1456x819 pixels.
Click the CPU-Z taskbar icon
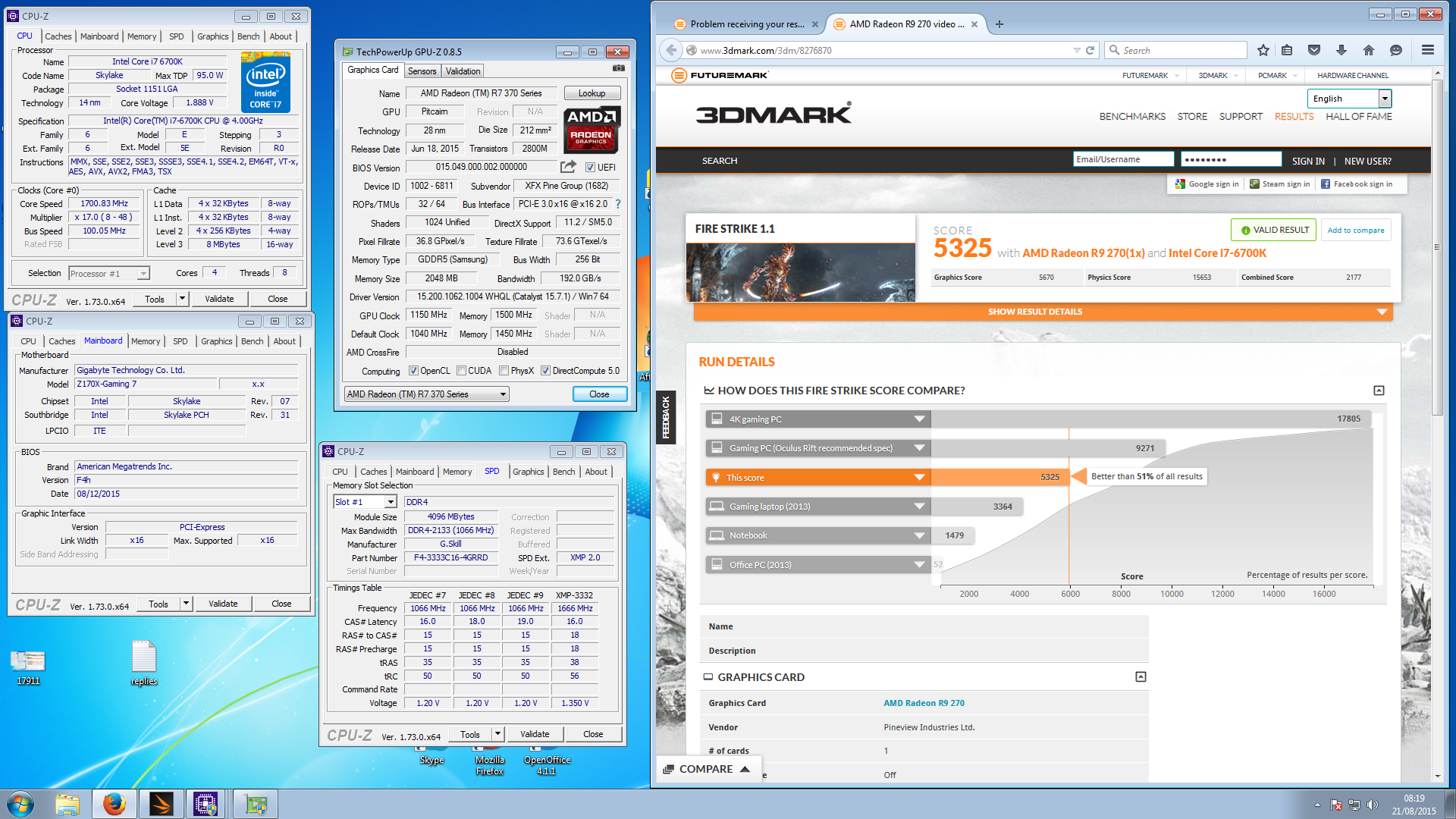tap(206, 804)
